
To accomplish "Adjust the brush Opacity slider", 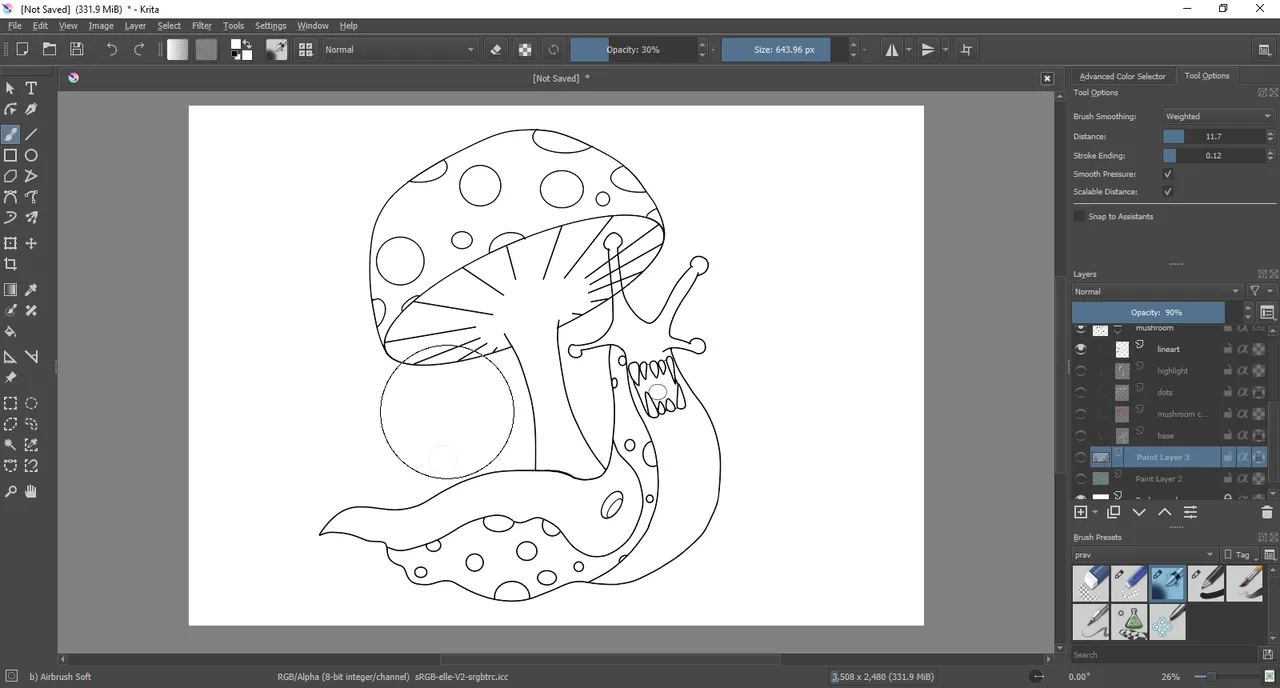I will pyautogui.click(x=633, y=50).
